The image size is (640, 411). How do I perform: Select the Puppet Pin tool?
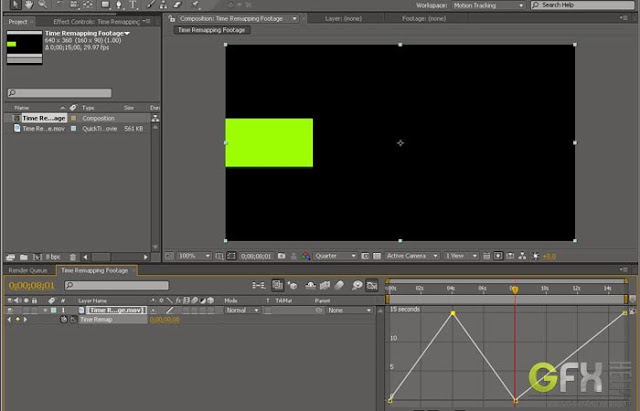tap(195, 4)
